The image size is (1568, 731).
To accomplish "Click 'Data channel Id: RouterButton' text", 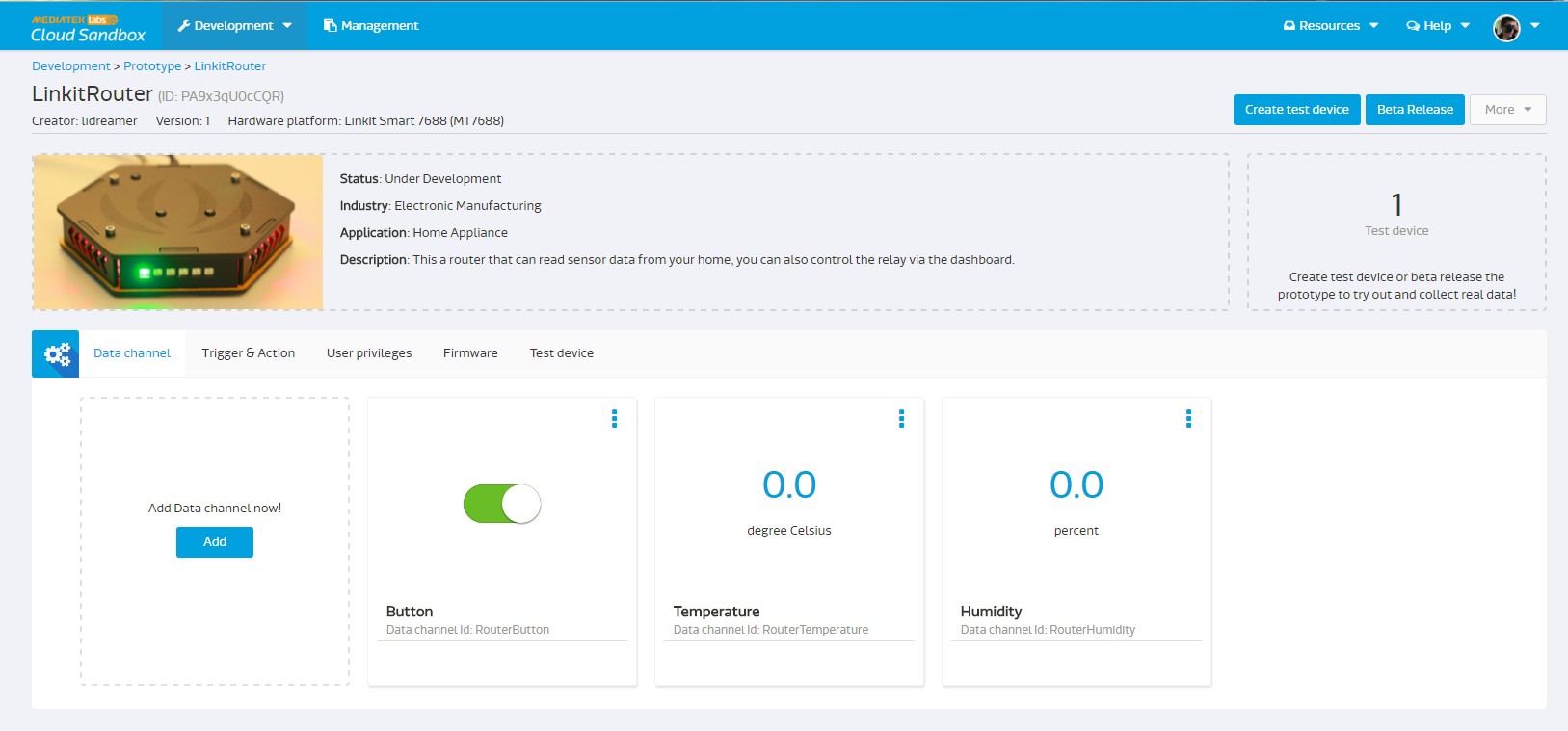I will coord(467,630).
